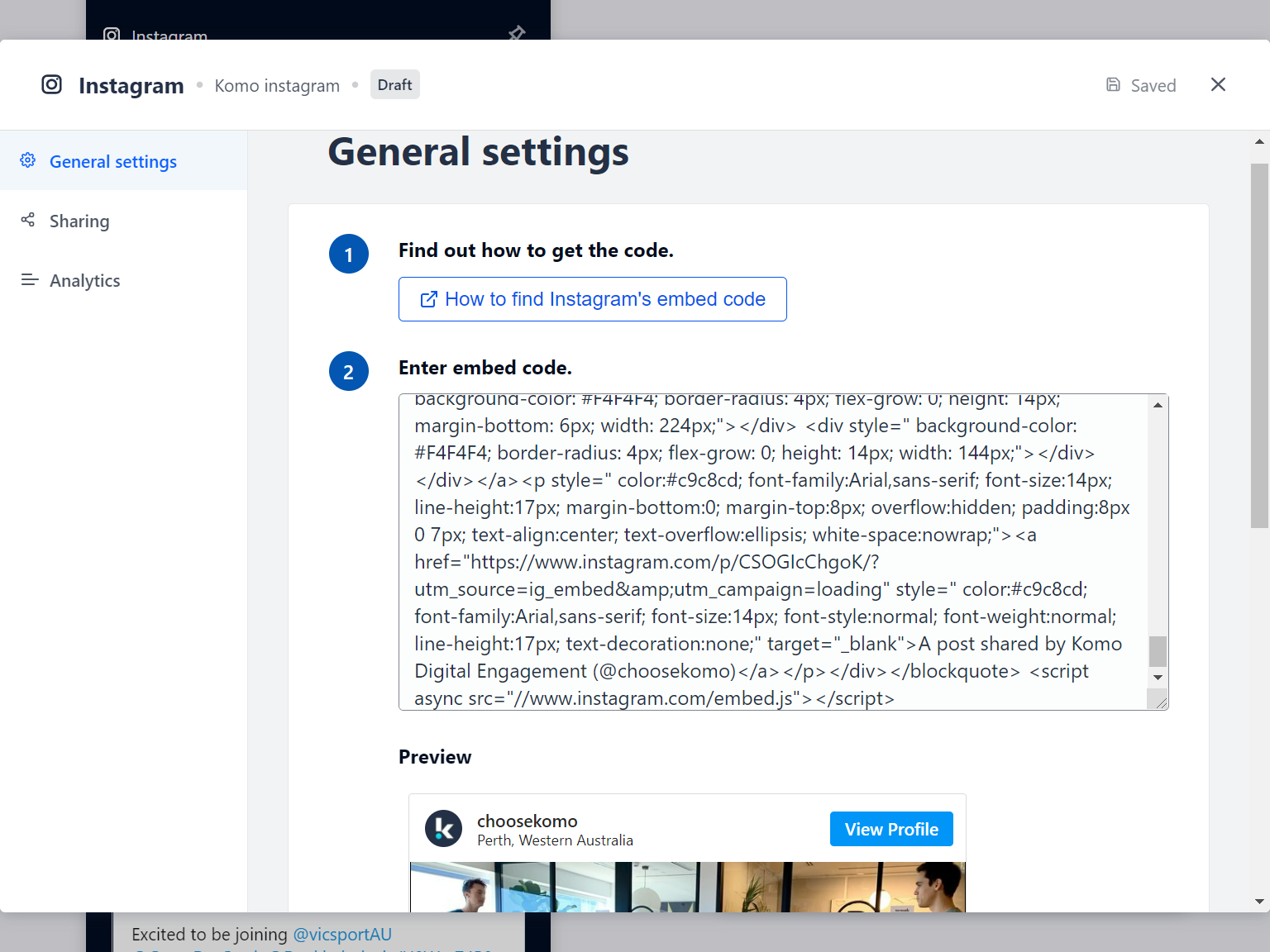
Task: Click the embed code scrollbar down arrow
Action: pos(1158,678)
